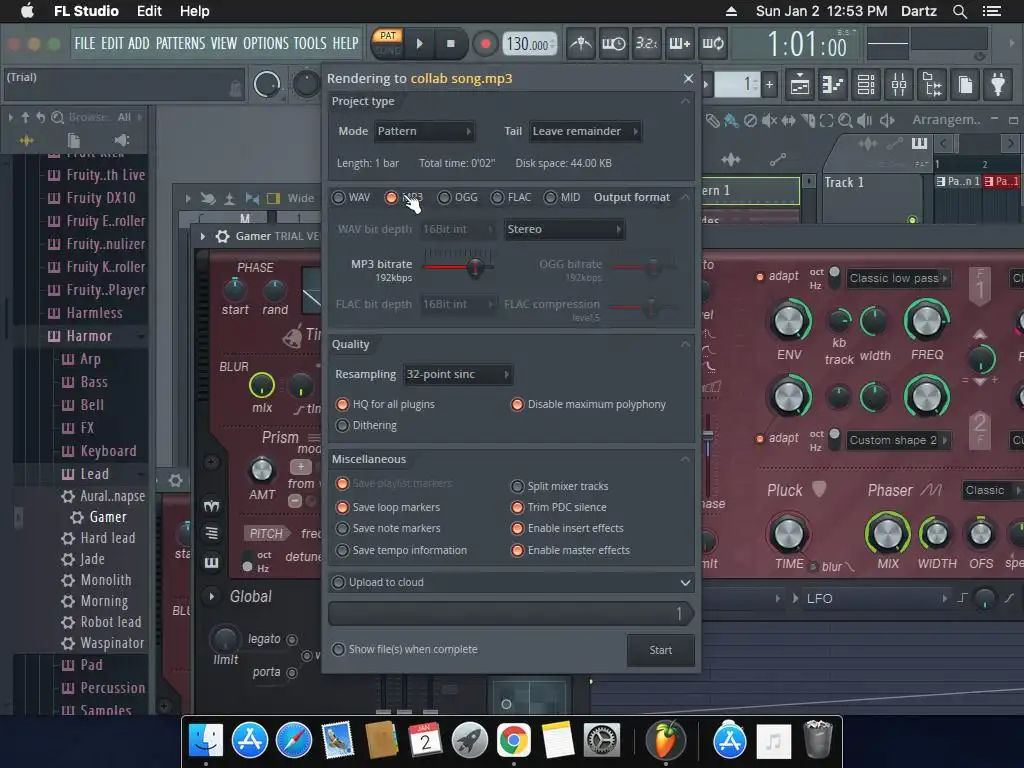Select the FLAC output format option

pyautogui.click(x=497, y=197)
